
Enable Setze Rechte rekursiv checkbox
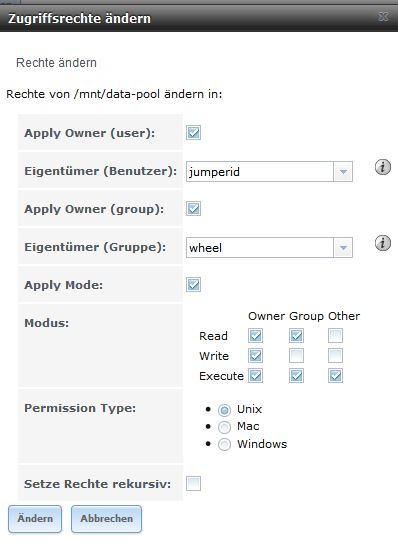pyautogui.click(x=193, y=483)
